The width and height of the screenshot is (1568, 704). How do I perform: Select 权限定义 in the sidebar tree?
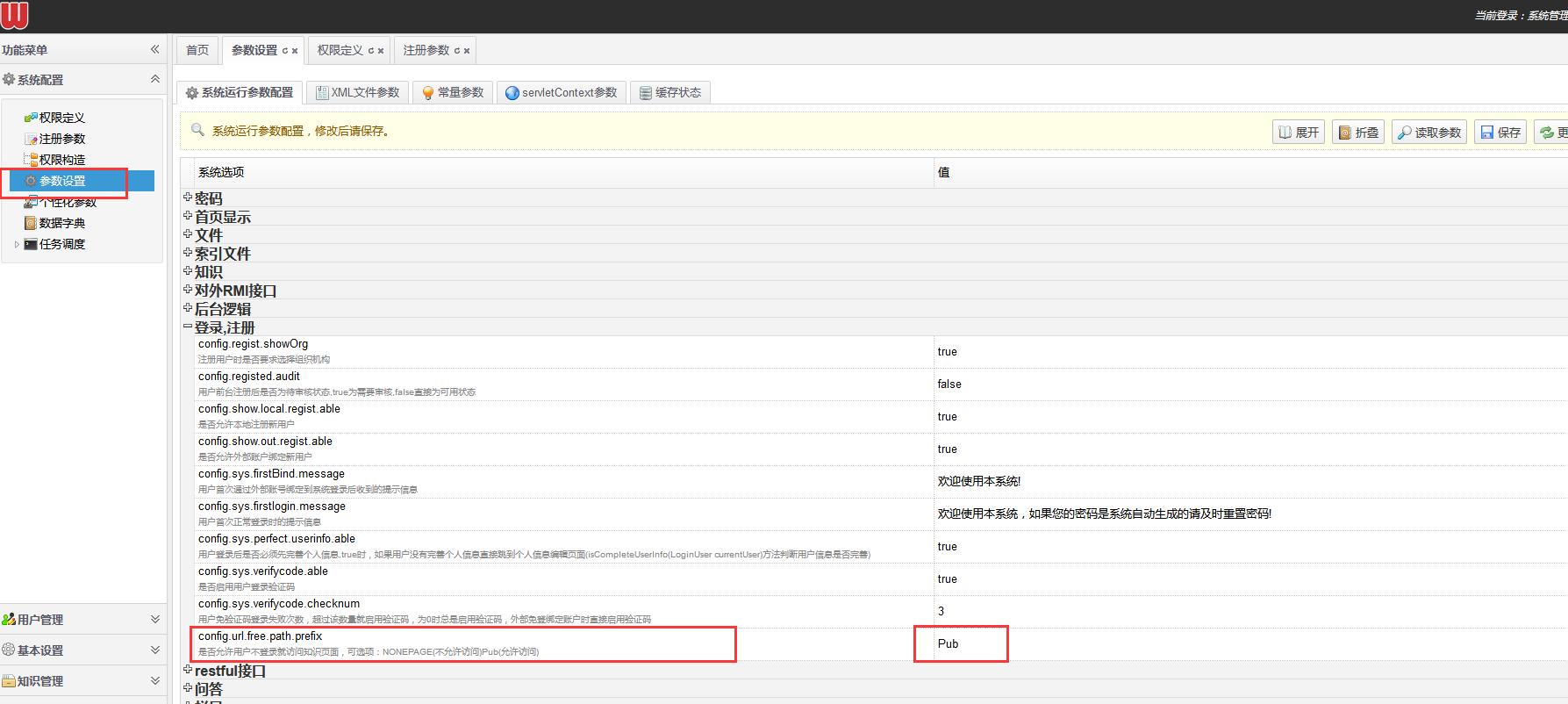pos(62,118)
